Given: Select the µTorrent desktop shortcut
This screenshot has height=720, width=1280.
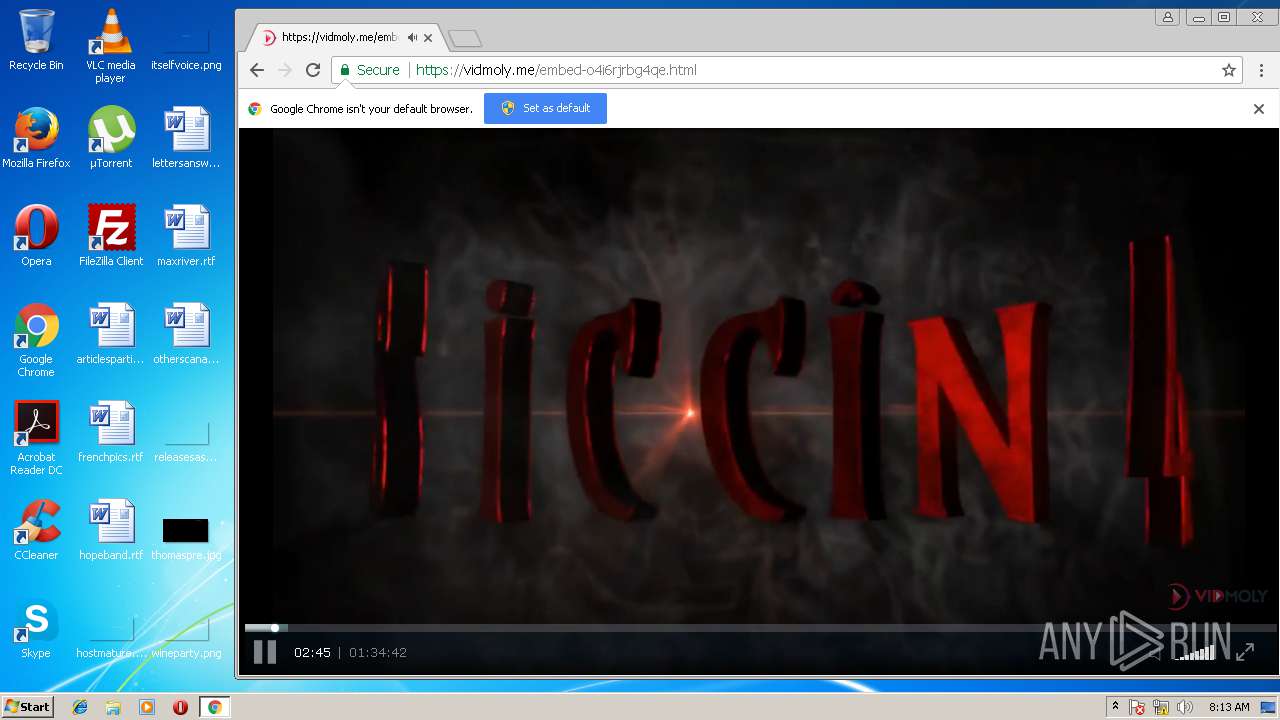Looking at the screenshot, I should (110, 138).
